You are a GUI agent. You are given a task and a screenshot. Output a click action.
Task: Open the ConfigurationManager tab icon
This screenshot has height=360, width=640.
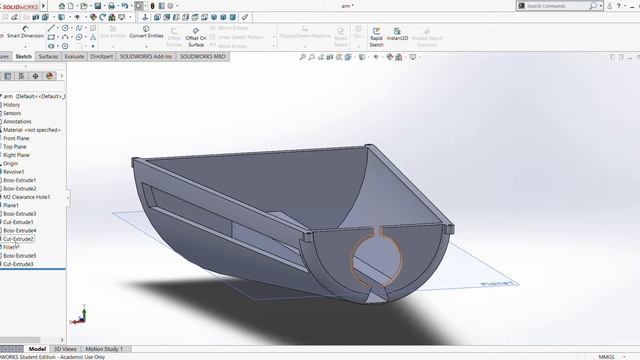[x=22, y=76]
